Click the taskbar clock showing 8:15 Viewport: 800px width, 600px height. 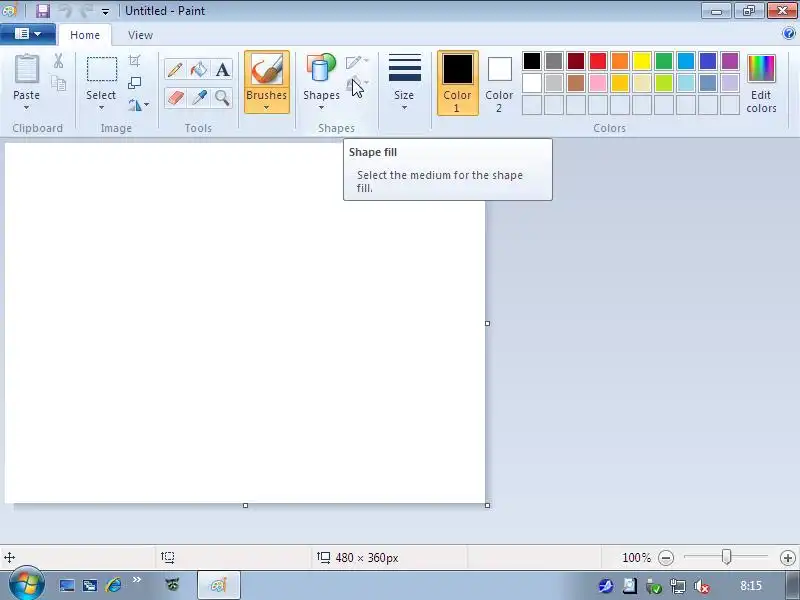751,586
